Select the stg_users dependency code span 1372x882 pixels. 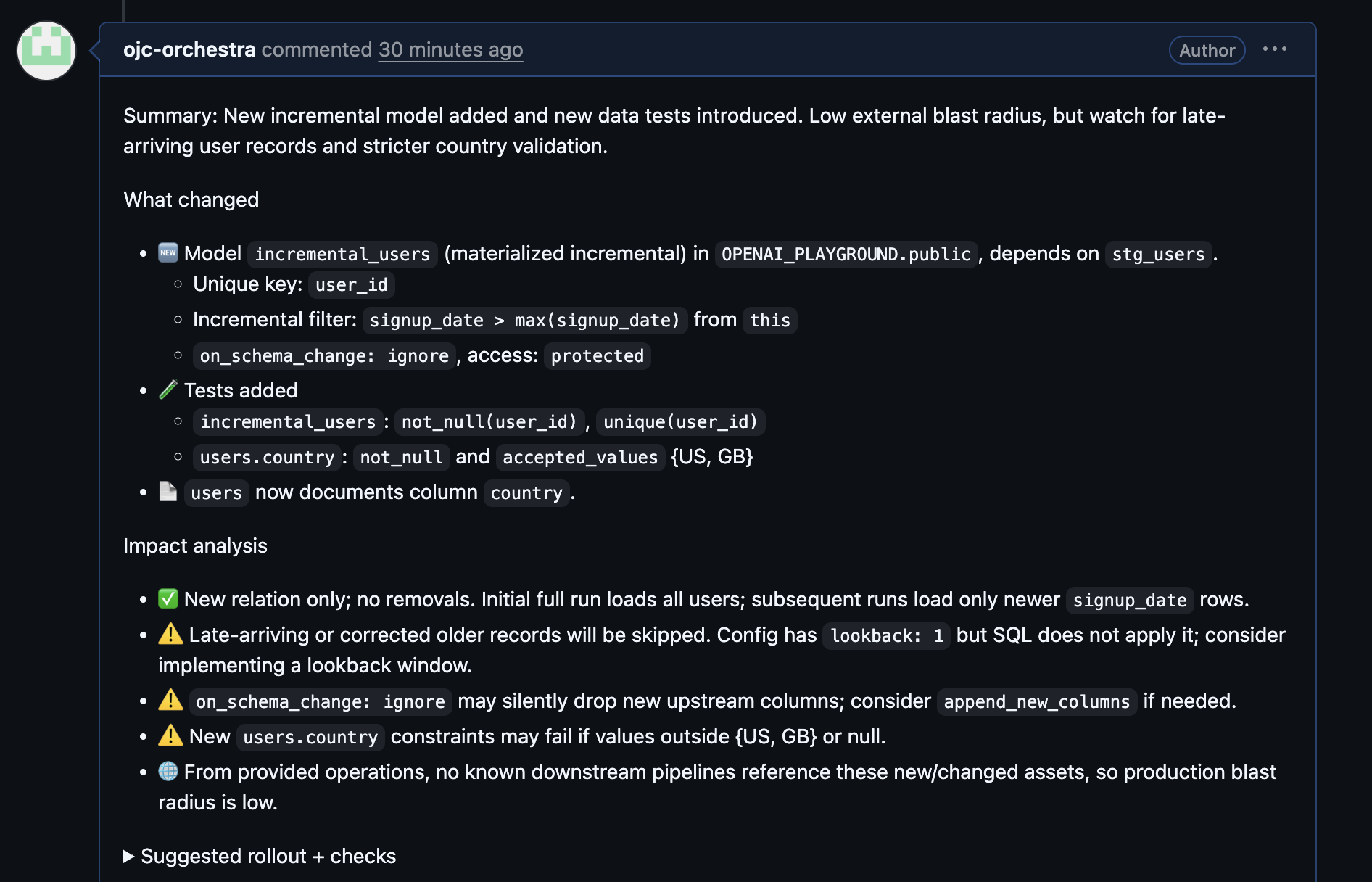click(x=1158, y=254)
